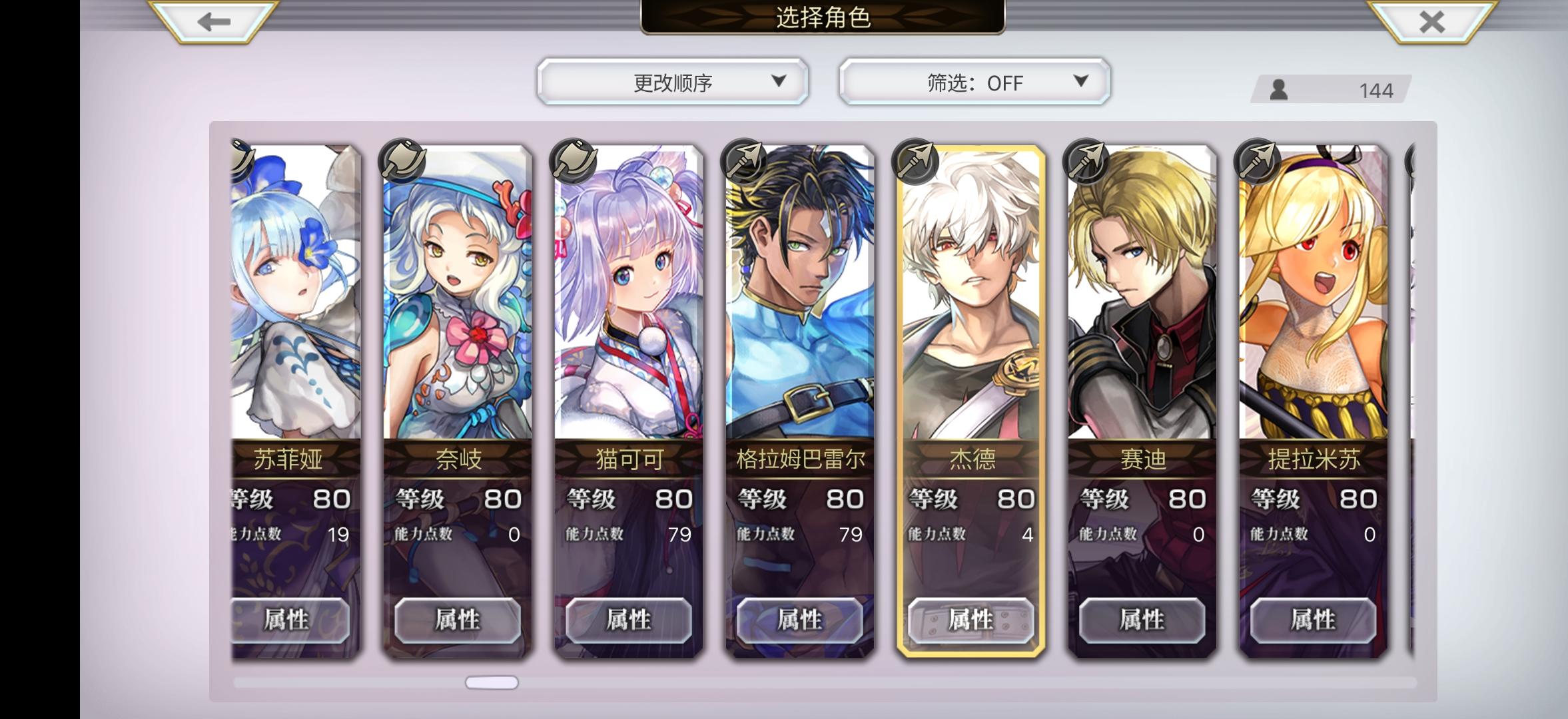This screenshot has height=719, width=1568.
Task: Open 属性 for 苏菲娅
Action: tap(290, 620)
